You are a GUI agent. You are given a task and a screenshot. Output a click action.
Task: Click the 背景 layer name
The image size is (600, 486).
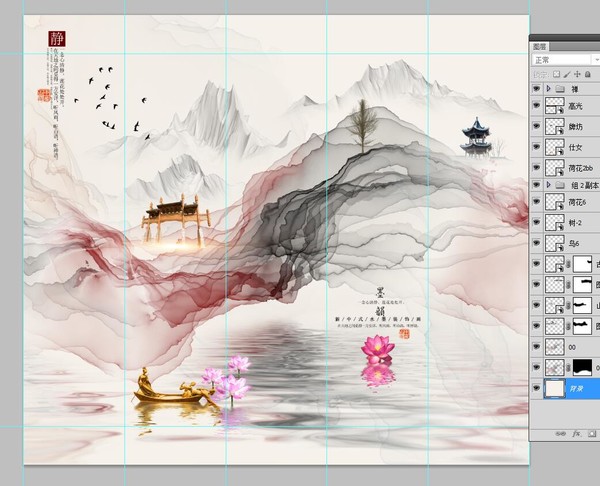point(577,388)
